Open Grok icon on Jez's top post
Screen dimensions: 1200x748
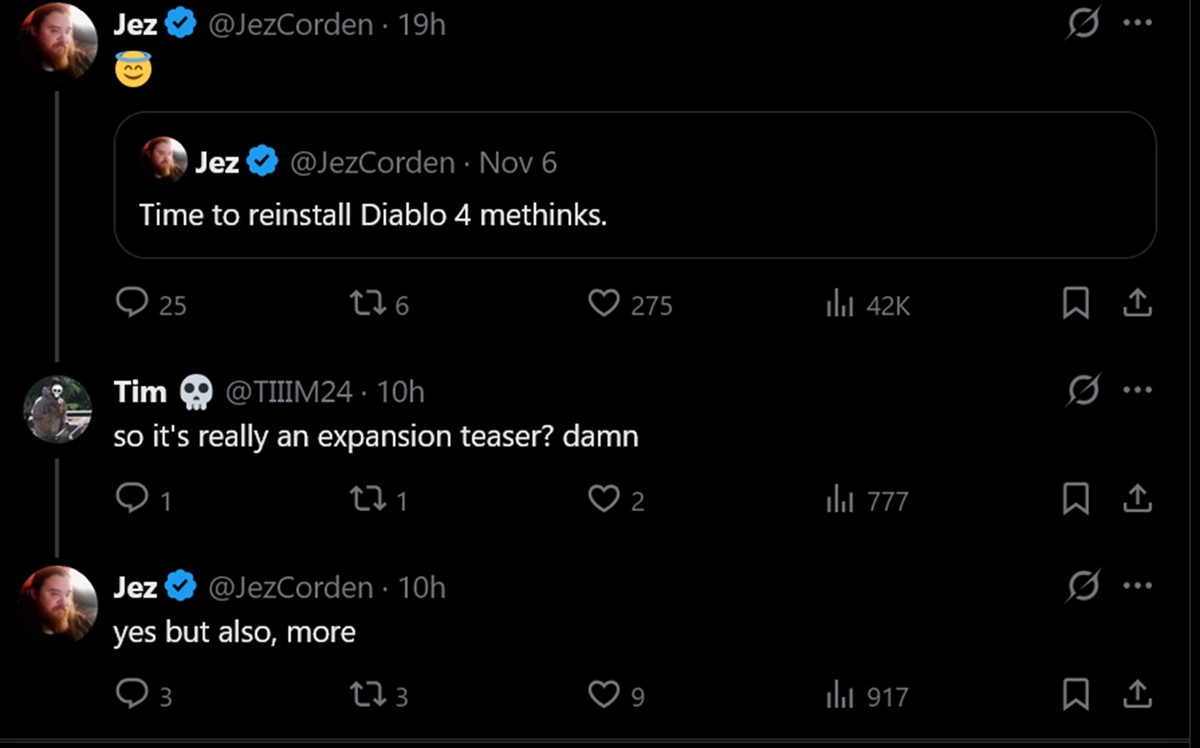[x=1081, y=25]
